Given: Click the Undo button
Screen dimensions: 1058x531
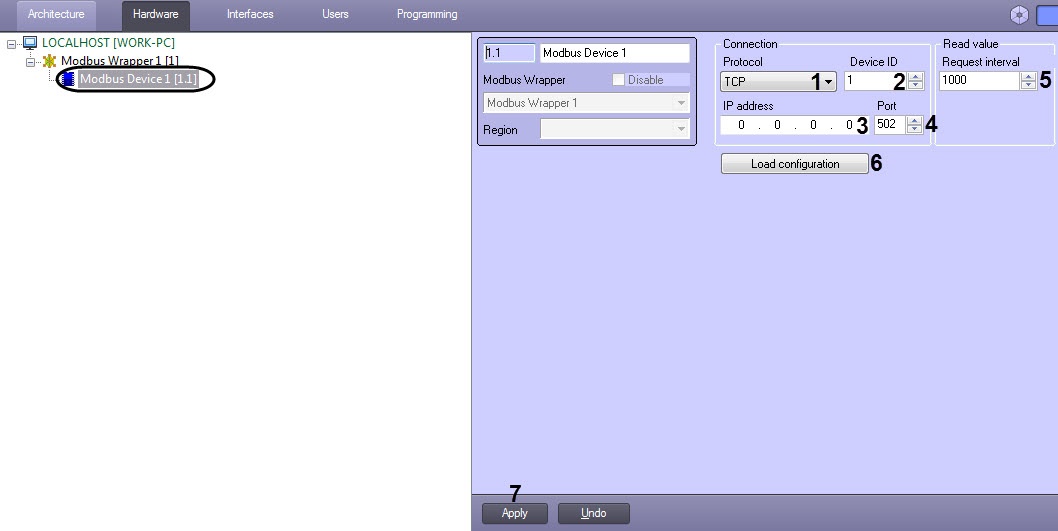Looking at the screenshot, I should tap(594, 513).
